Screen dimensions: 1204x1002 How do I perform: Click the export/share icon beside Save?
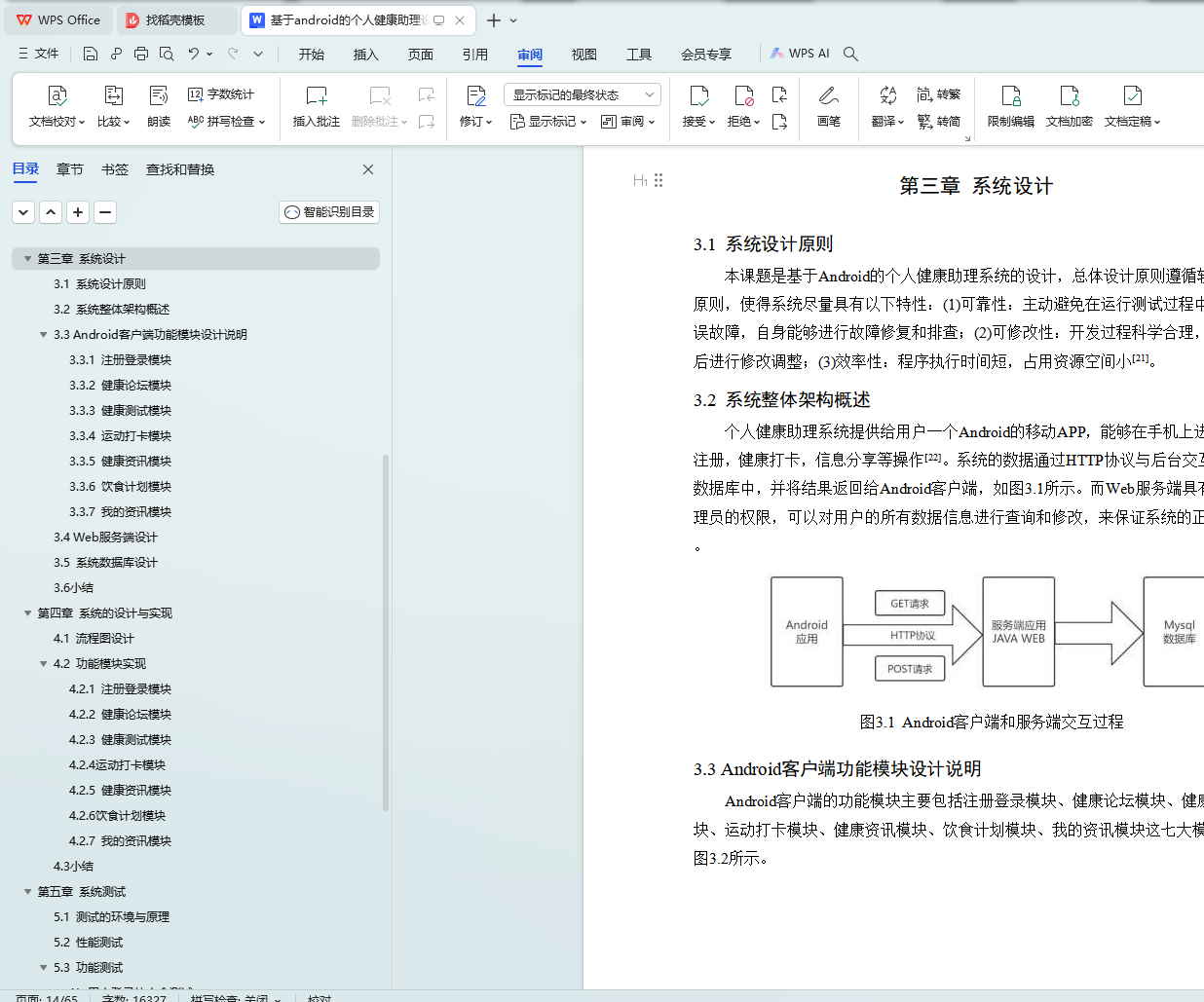[116, 54]
